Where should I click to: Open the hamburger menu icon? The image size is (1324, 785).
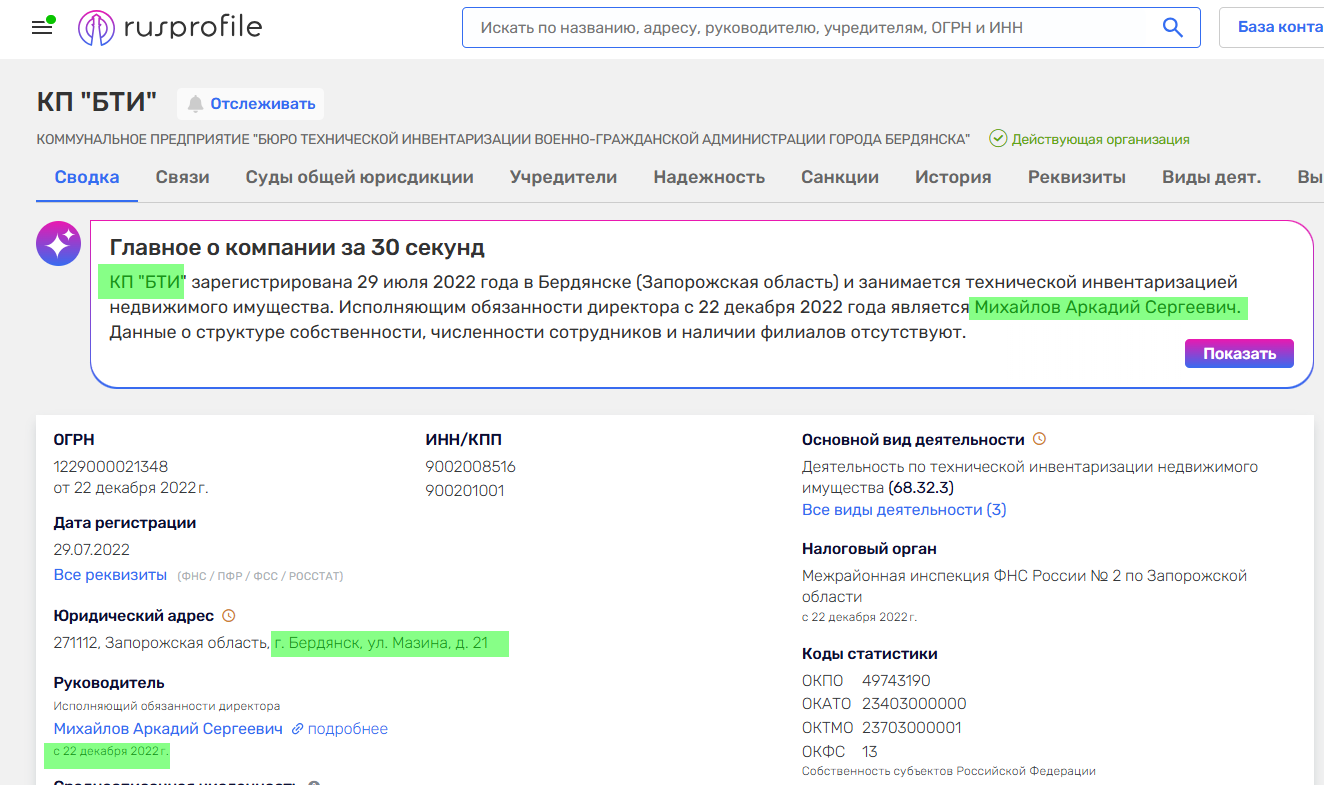42,27
